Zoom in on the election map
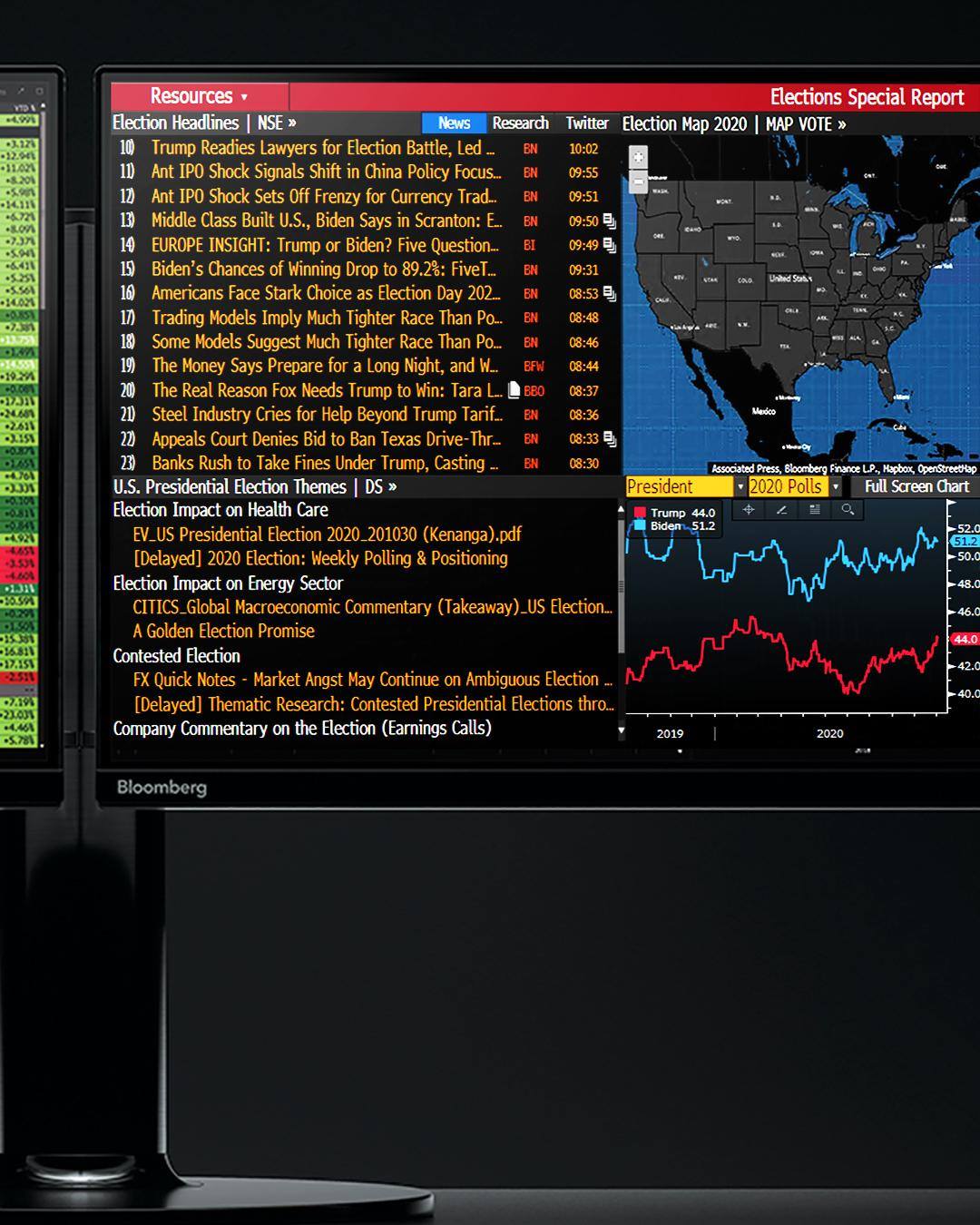This screenshot has height=1225, width=980. point(639,157)
